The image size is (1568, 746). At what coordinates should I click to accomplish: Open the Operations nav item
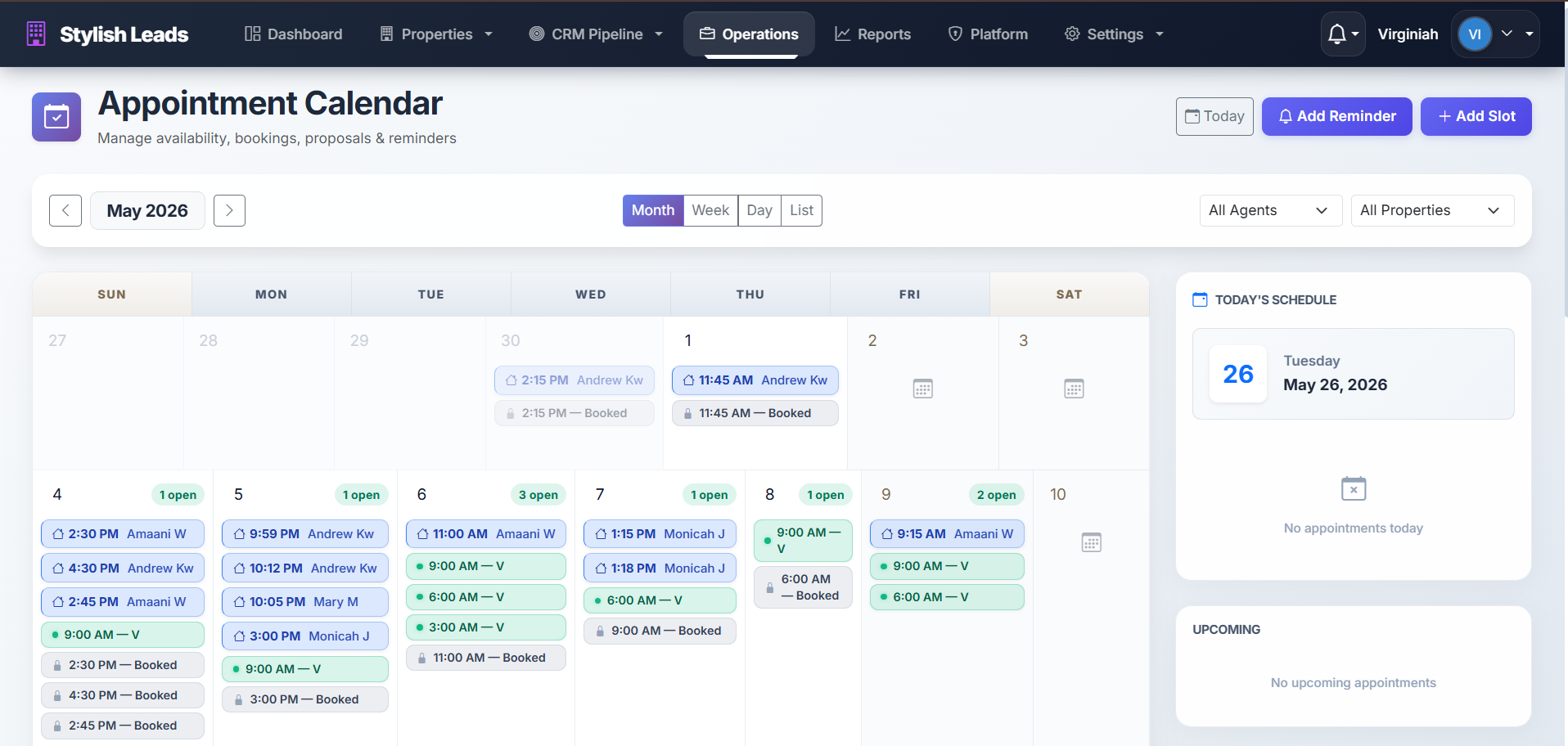pyautogui.click(x=749, y=34)
